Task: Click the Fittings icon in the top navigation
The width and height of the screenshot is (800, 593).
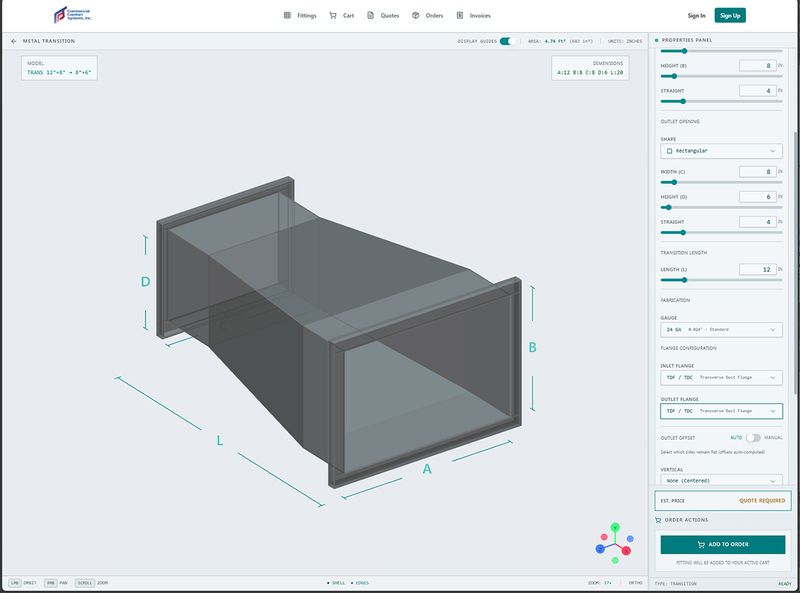Action: [289, 15]
